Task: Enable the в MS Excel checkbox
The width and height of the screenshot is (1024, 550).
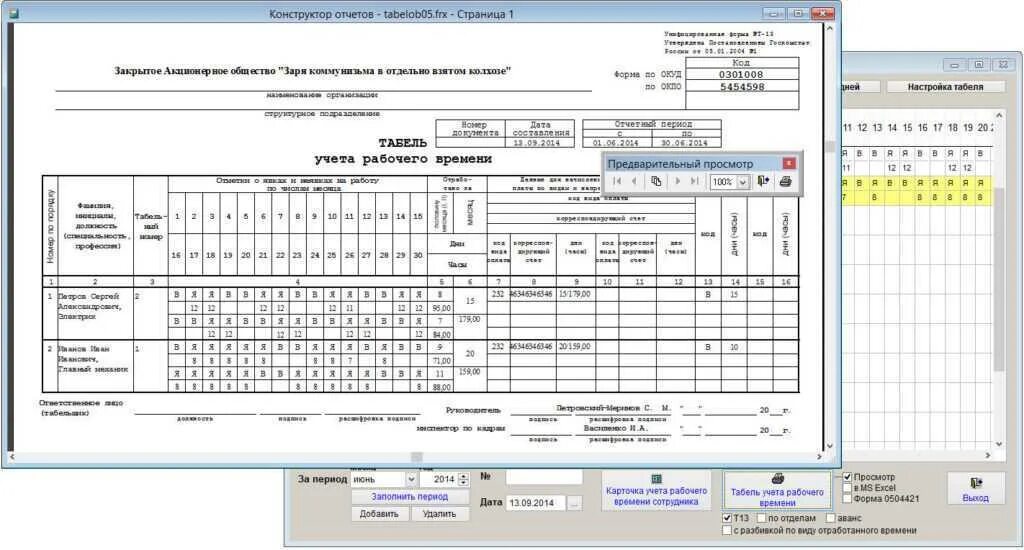Action: point(848,487)
